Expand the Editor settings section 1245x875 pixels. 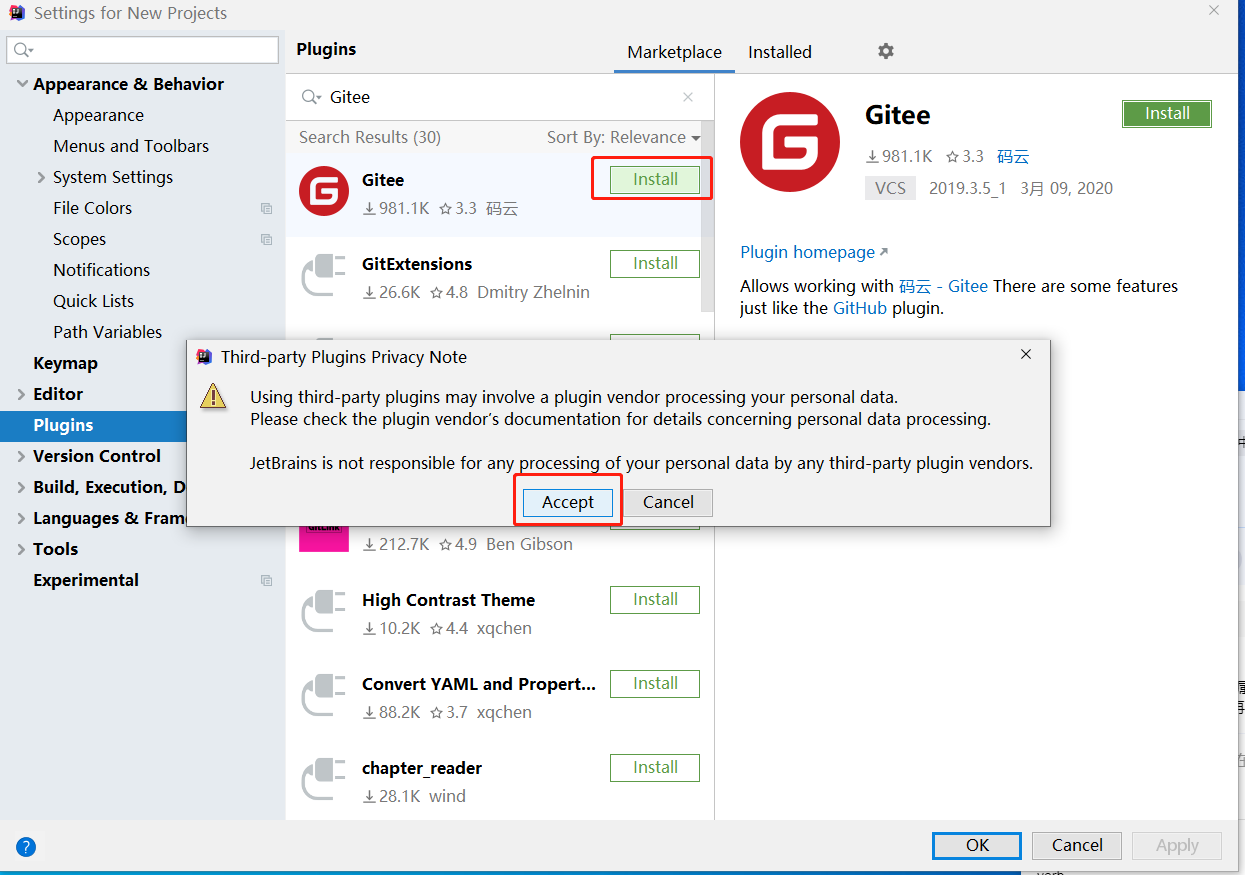point(22,394)
